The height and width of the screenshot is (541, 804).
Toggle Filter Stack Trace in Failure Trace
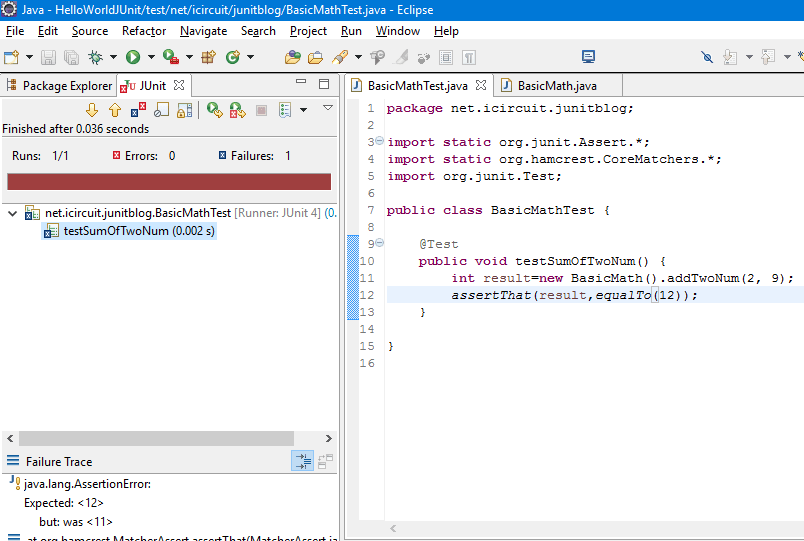pyautogui.click(x=303, y=462)
